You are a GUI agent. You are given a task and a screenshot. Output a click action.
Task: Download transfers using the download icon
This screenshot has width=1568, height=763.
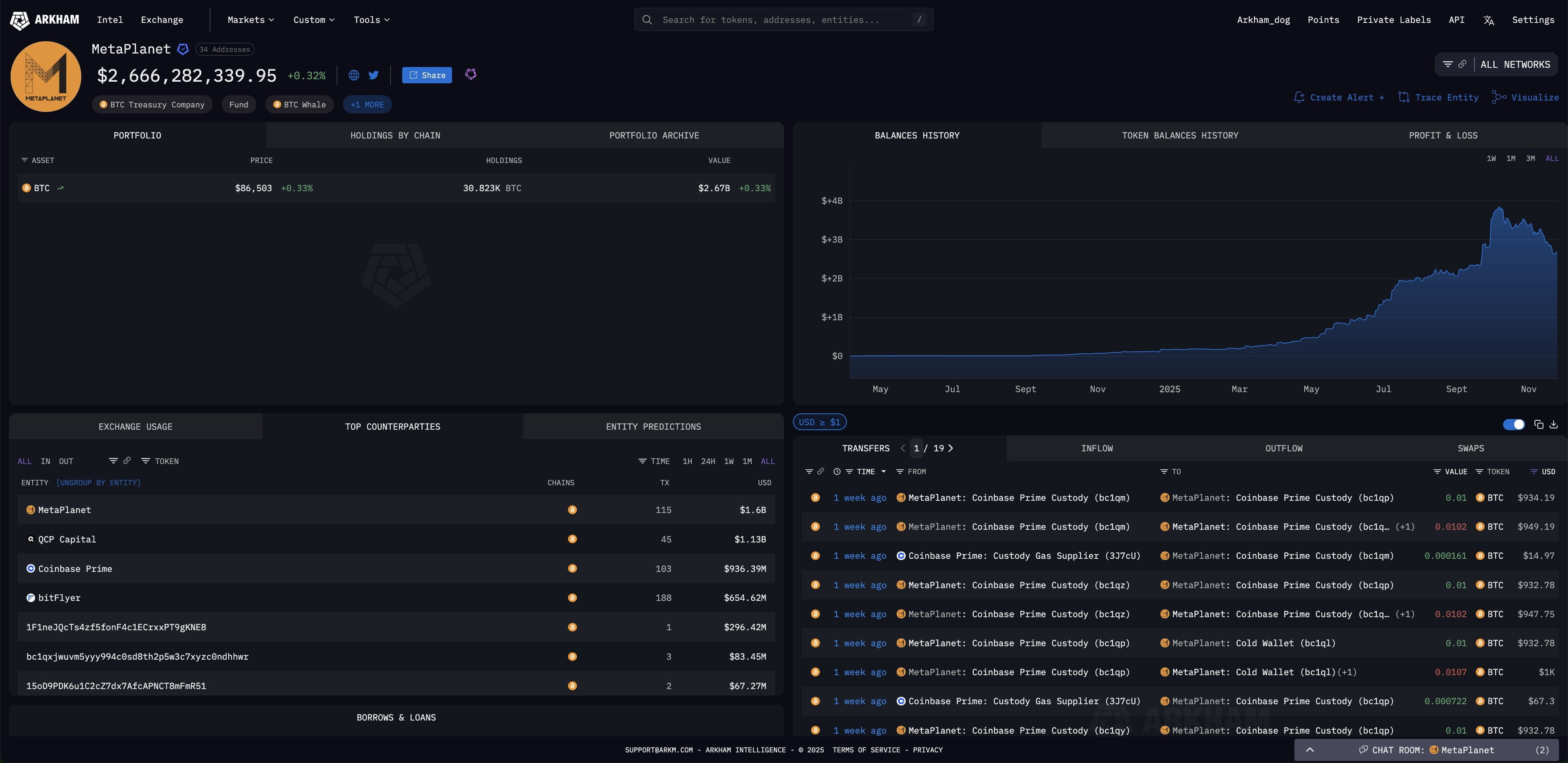click(1553, 424)
